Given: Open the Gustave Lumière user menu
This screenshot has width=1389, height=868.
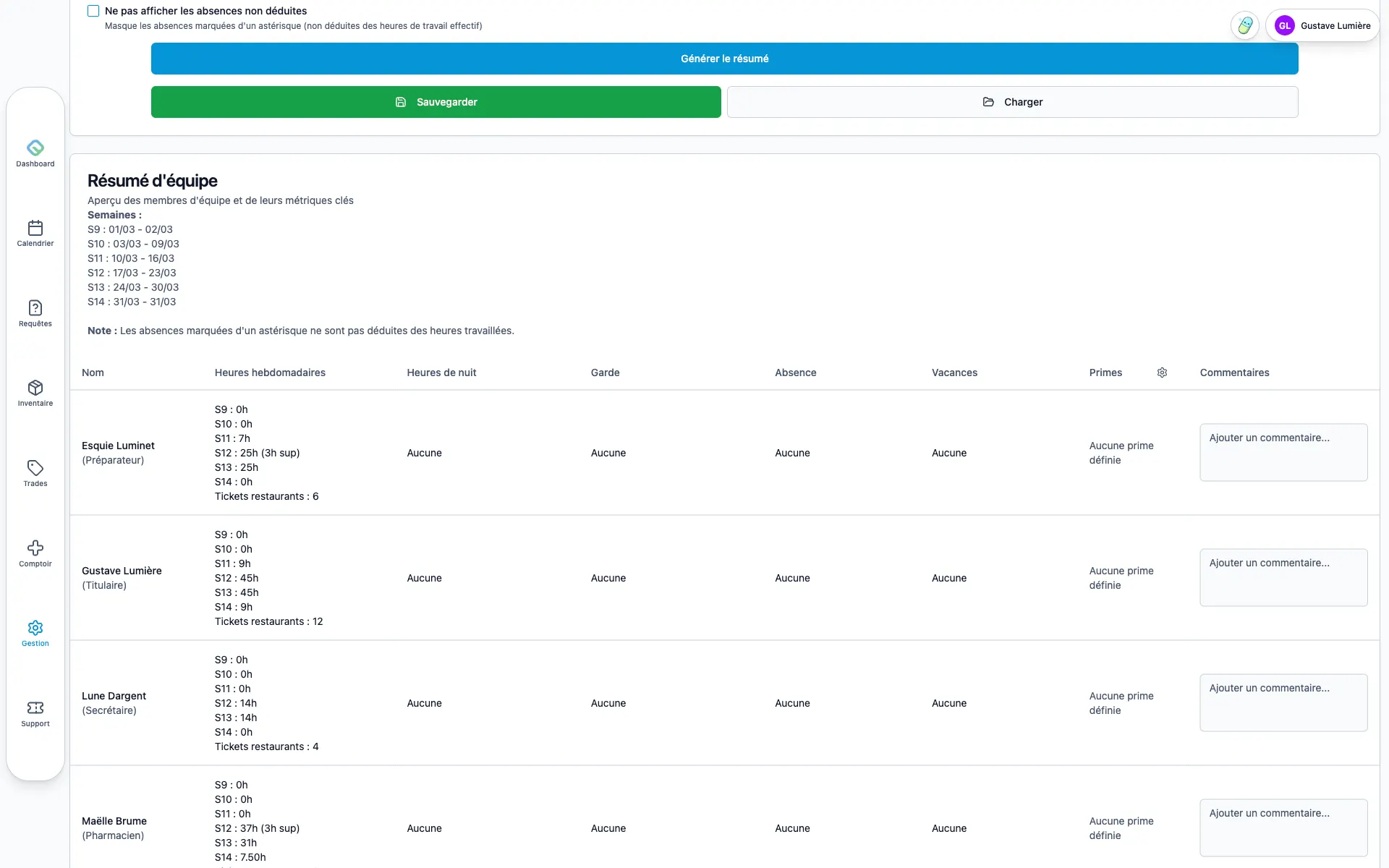Looking at the screenshot, I should click(1335, 25).
